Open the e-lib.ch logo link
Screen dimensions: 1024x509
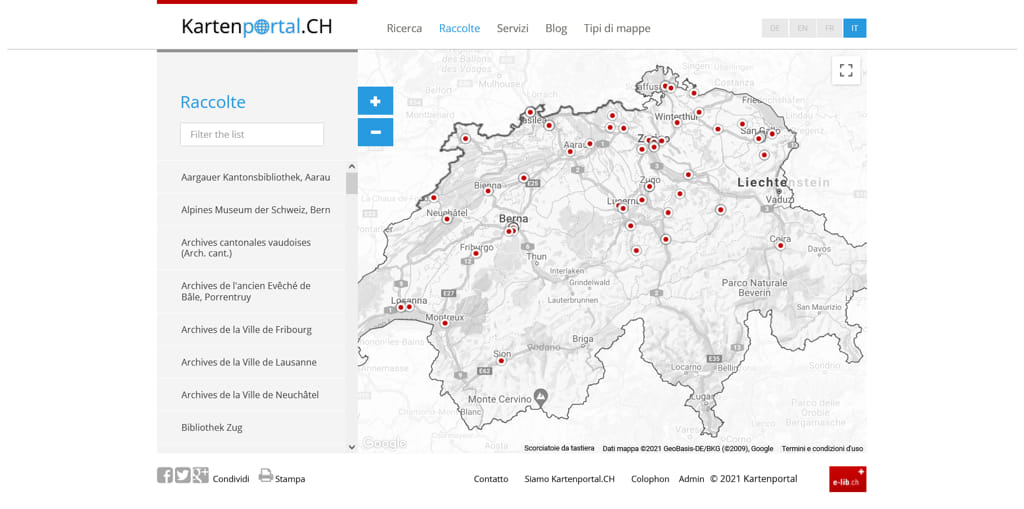point(848,479)
